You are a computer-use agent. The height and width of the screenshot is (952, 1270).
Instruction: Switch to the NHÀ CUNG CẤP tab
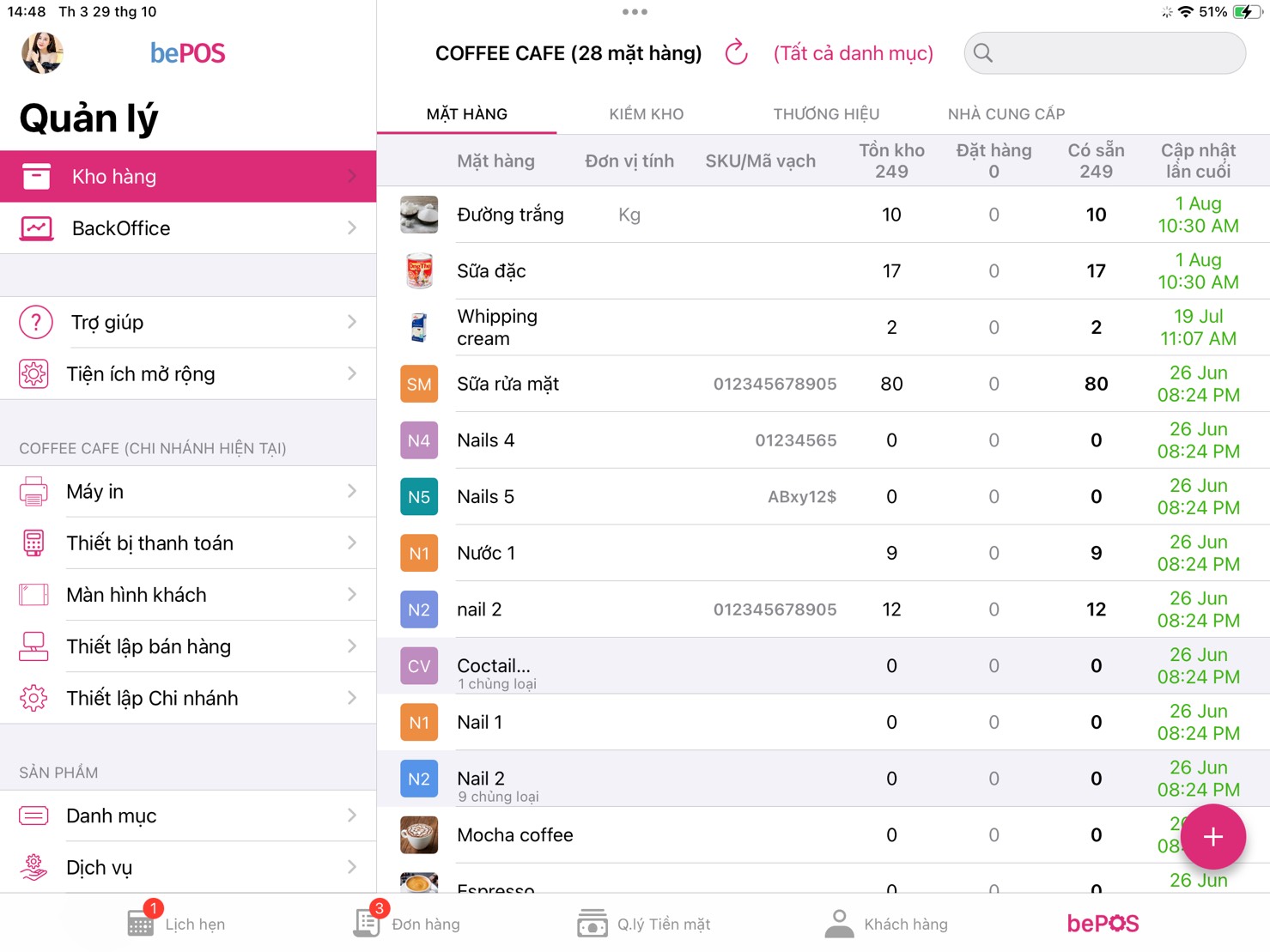(x=1006, y=114)
